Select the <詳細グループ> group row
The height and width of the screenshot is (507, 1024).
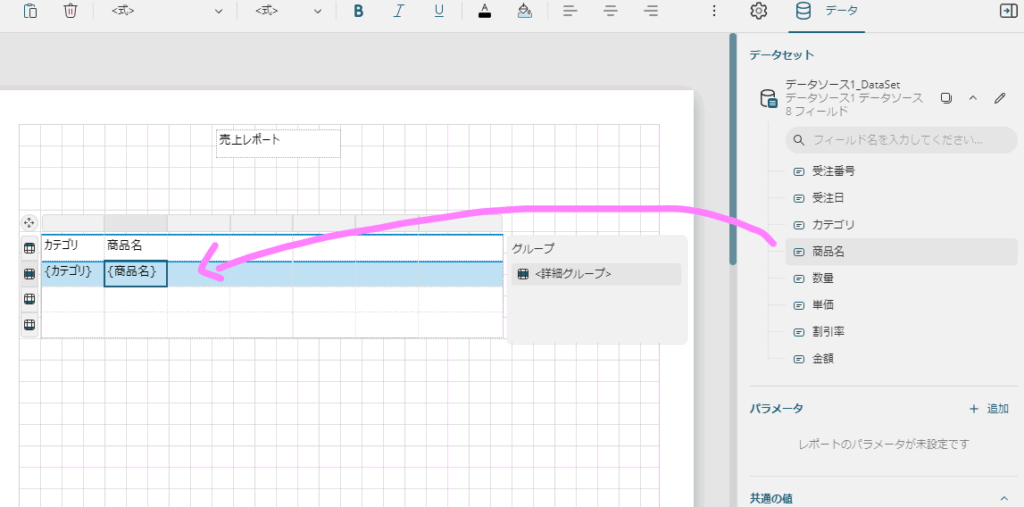coord(596,274)
